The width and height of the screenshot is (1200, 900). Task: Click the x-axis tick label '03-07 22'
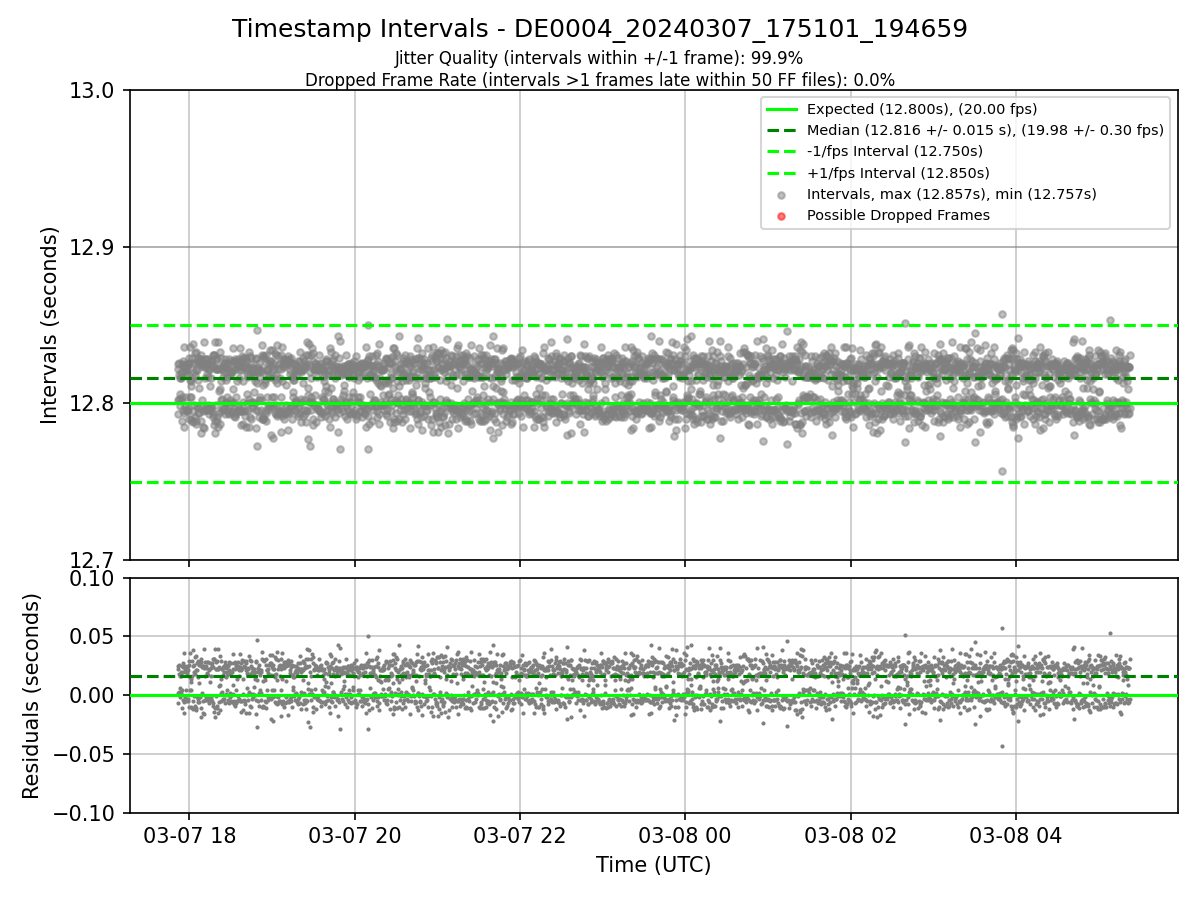(520, 835)
